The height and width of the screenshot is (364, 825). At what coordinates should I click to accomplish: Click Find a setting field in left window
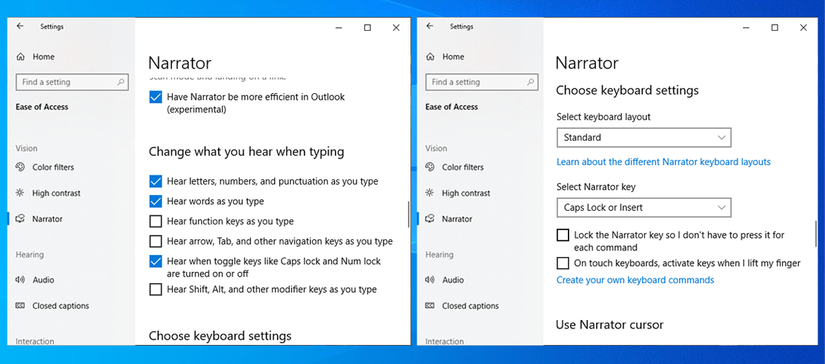point(73,82)
